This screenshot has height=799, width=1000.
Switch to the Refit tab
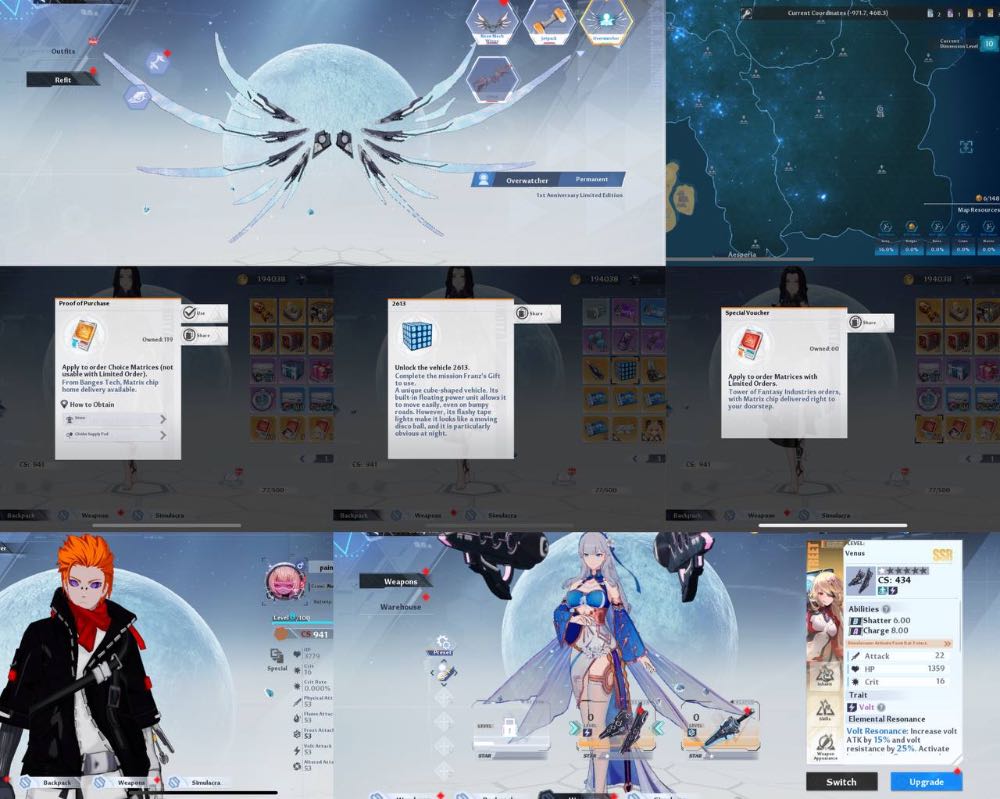click(61, 80)
